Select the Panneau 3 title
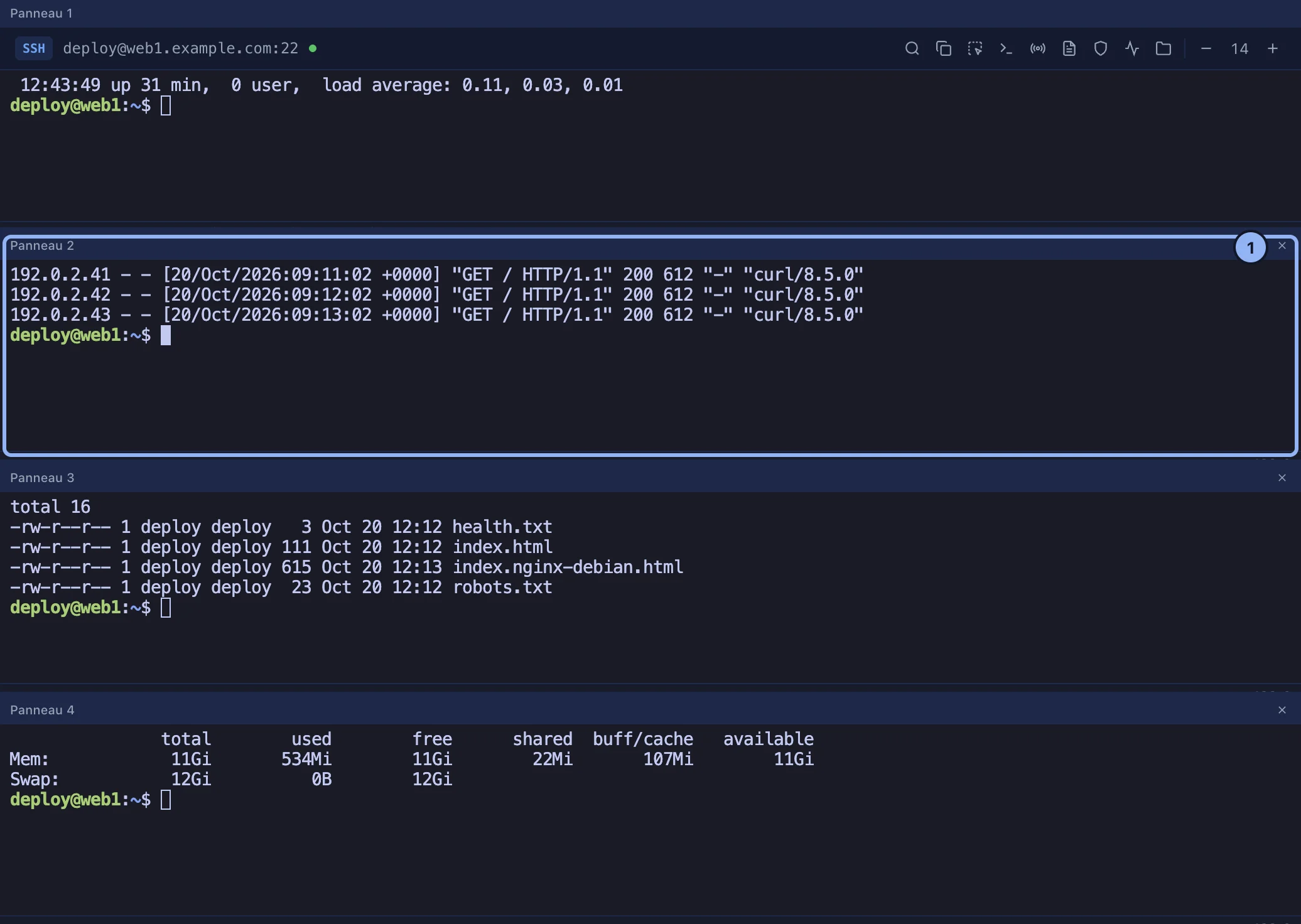The height and width of the screenshot is (924, 1301). 42,478
